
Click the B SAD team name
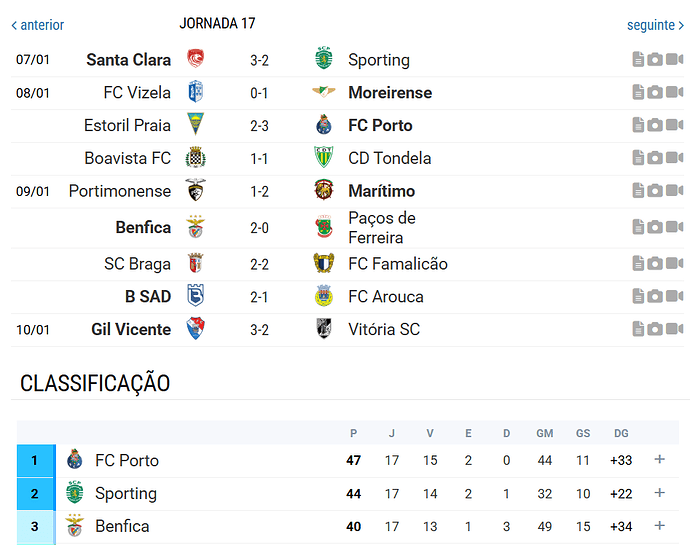[148, 296]
